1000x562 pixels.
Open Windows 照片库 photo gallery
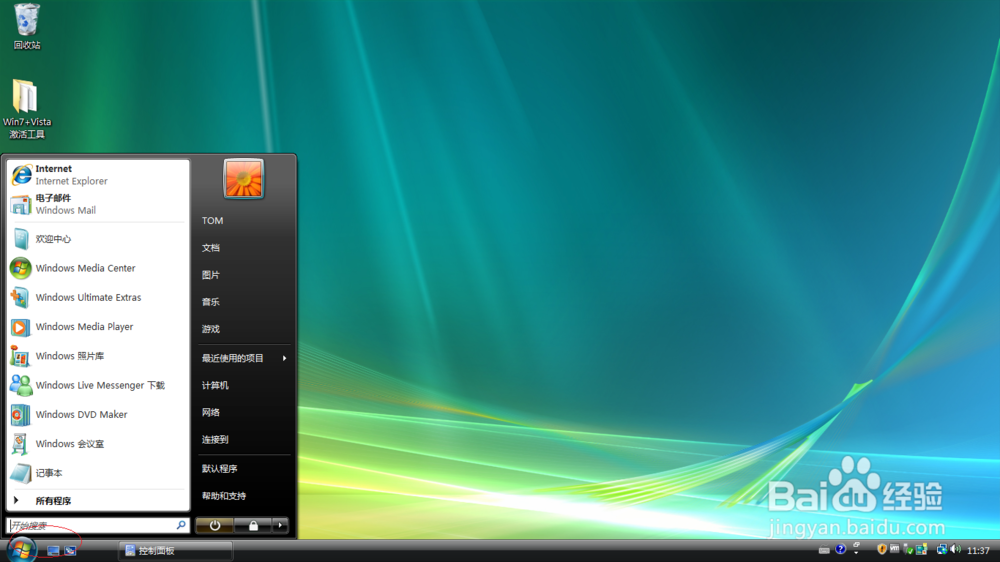[x=98, y=356]
